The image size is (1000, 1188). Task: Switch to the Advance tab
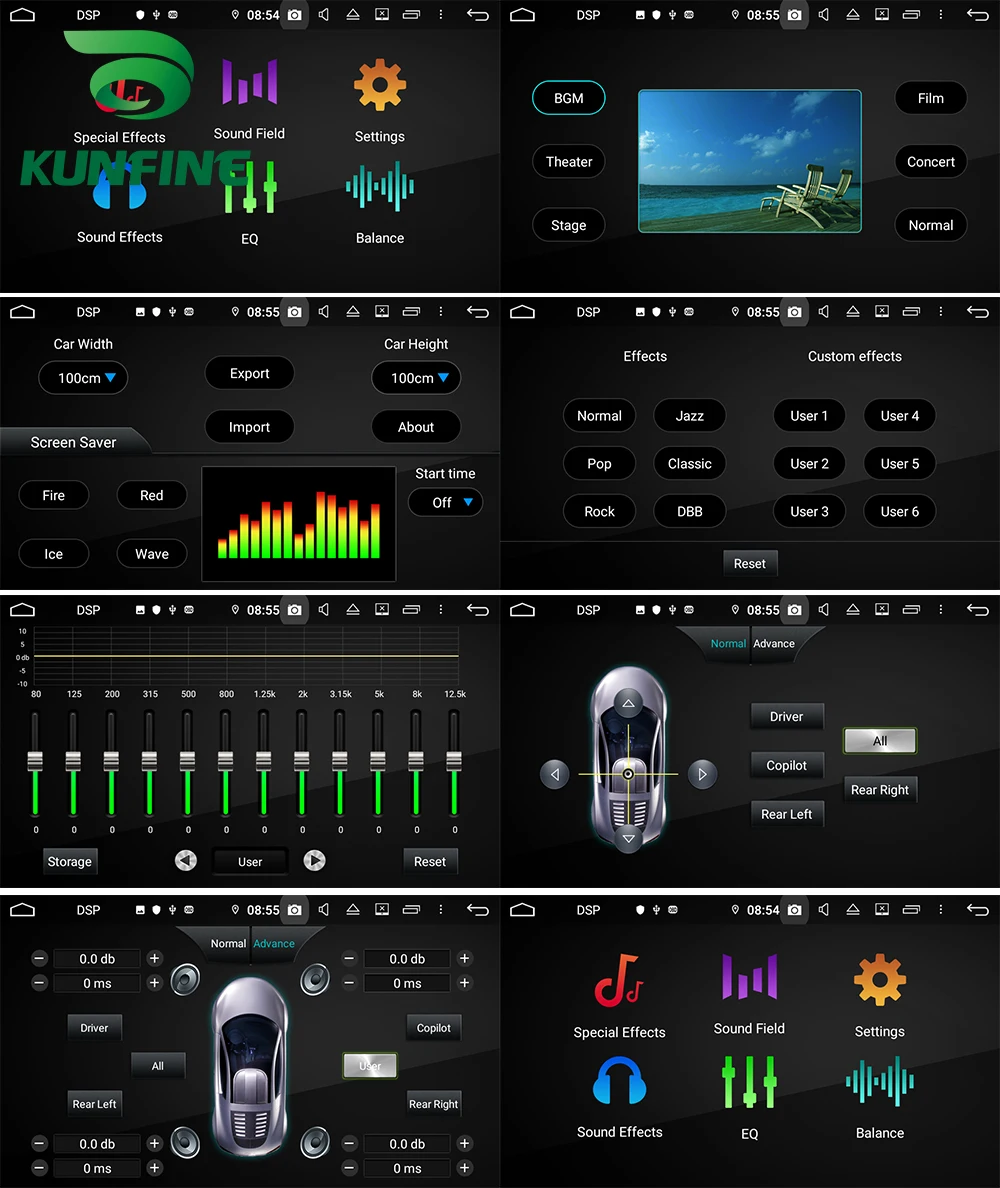pyautogui.click(x=773, y=644)
